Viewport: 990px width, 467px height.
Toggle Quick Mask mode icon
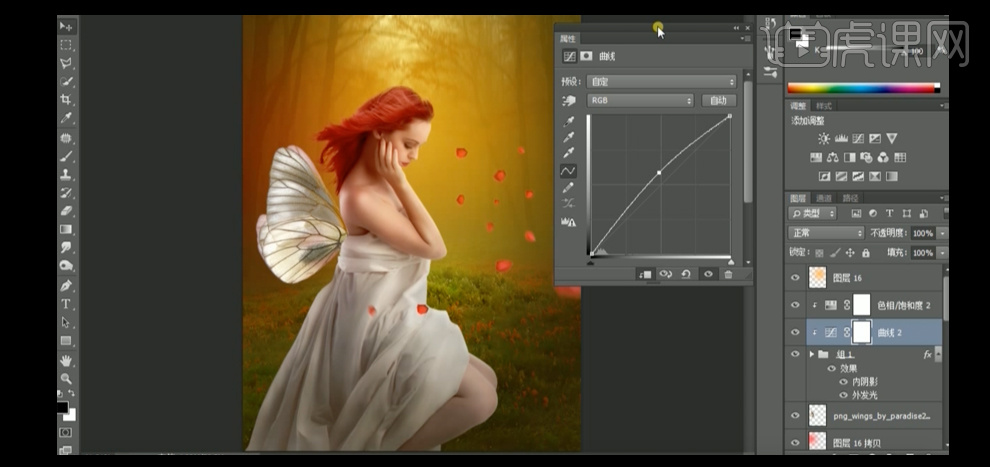coord(66,432)
